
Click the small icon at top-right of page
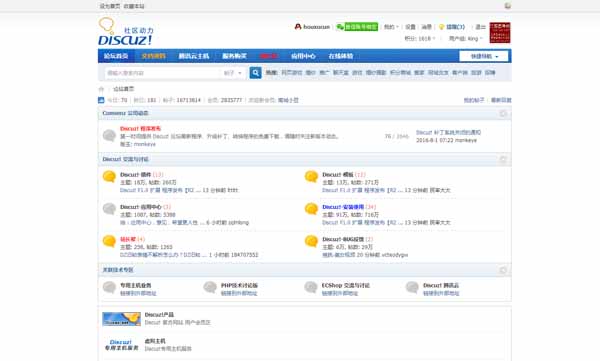pos(507,6)
